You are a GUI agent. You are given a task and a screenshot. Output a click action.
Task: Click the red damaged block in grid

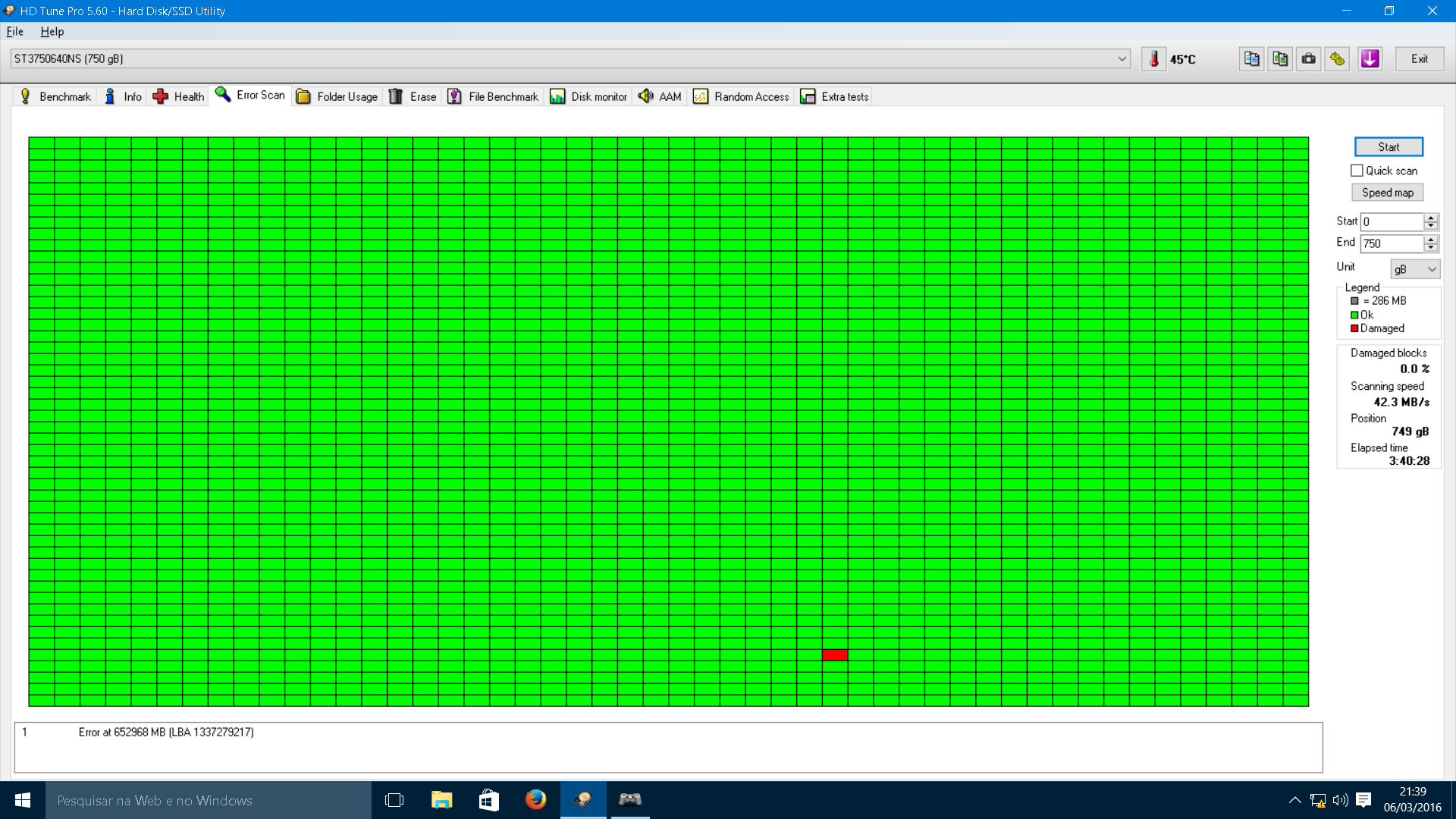click(835, 655)
